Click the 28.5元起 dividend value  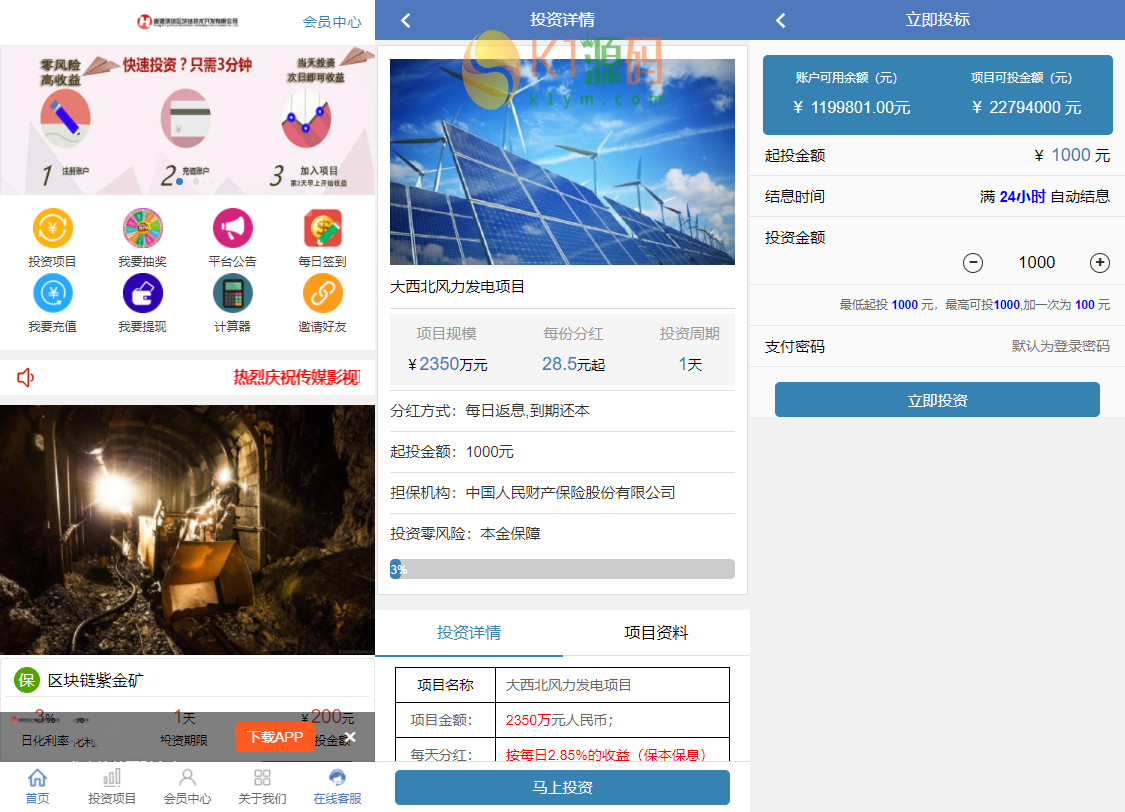tap(573, 364)
